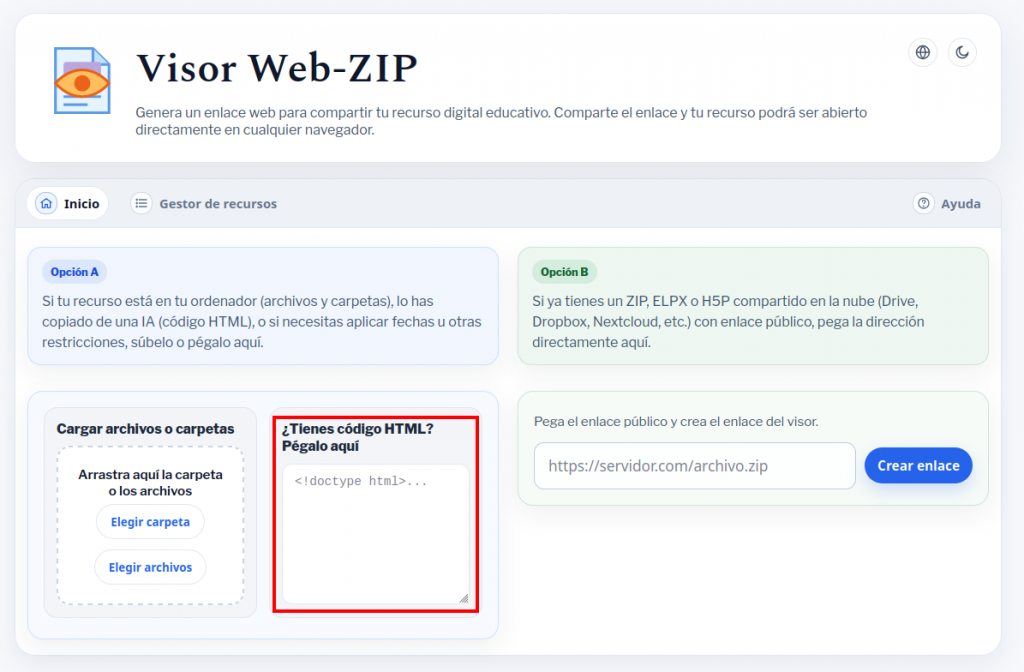Click the public link URL input field
The image size is (1024, 672).
click(694, 466)
